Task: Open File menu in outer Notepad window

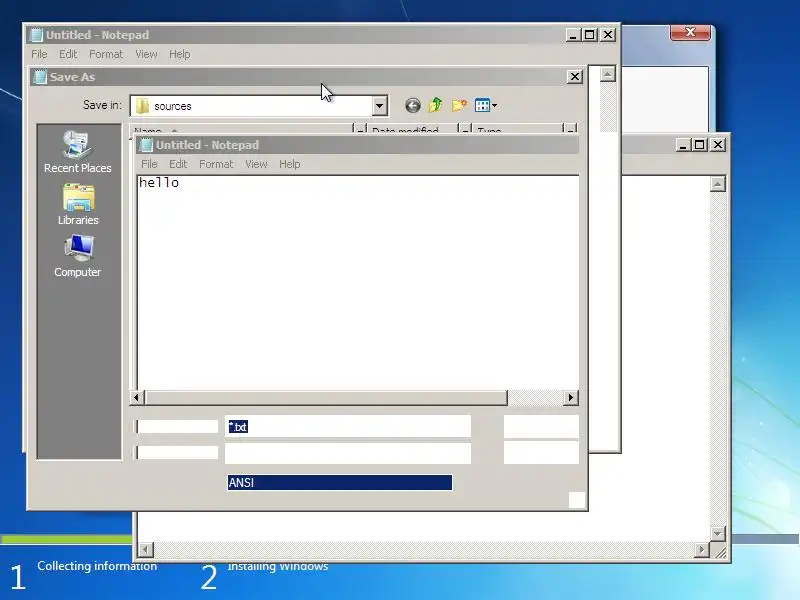Action: (39, 54)
